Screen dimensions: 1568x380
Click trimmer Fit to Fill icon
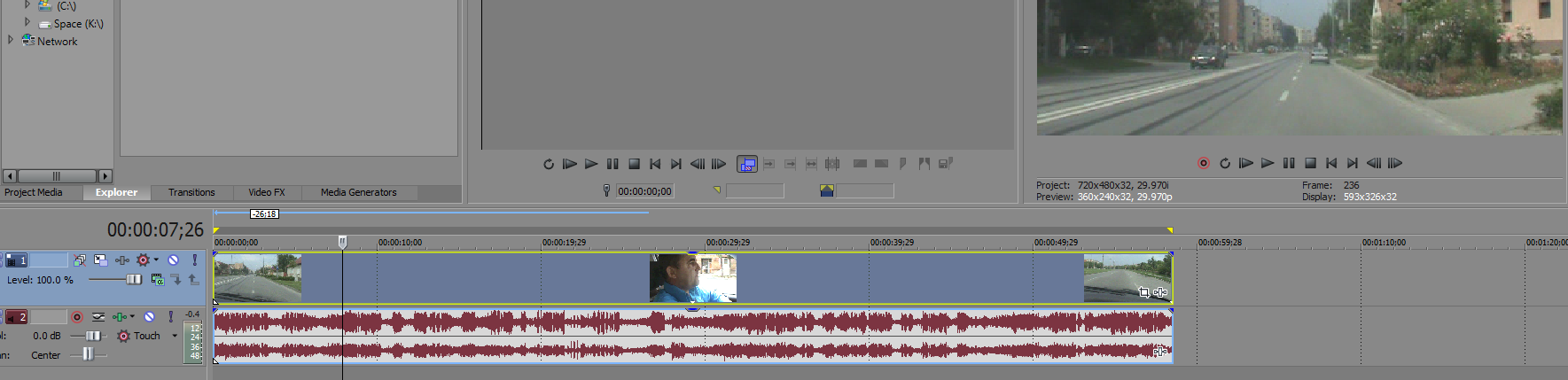pyautogui.click(x=811, y=164)
